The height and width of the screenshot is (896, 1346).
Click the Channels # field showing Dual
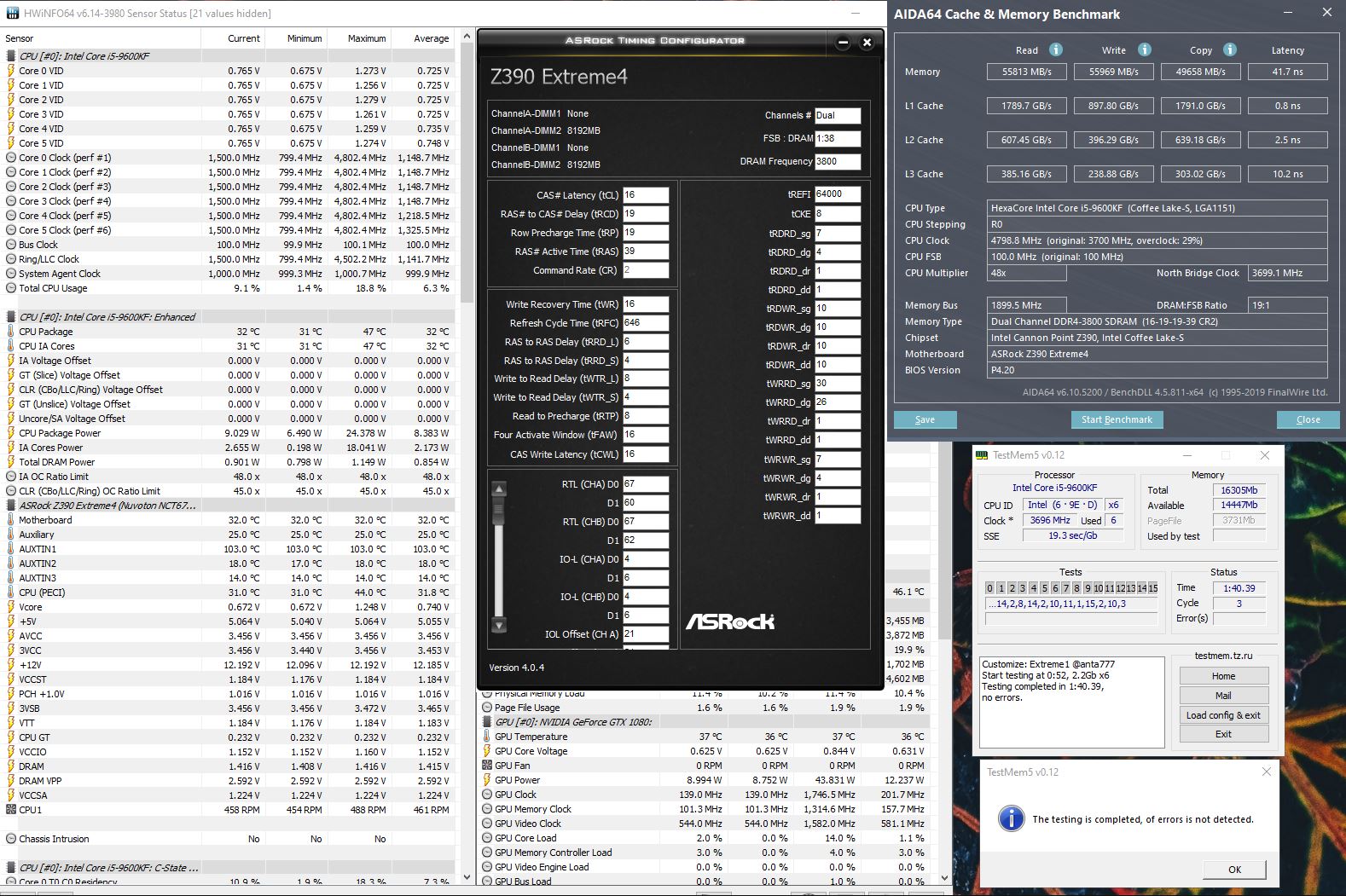[x=838, y=115]
